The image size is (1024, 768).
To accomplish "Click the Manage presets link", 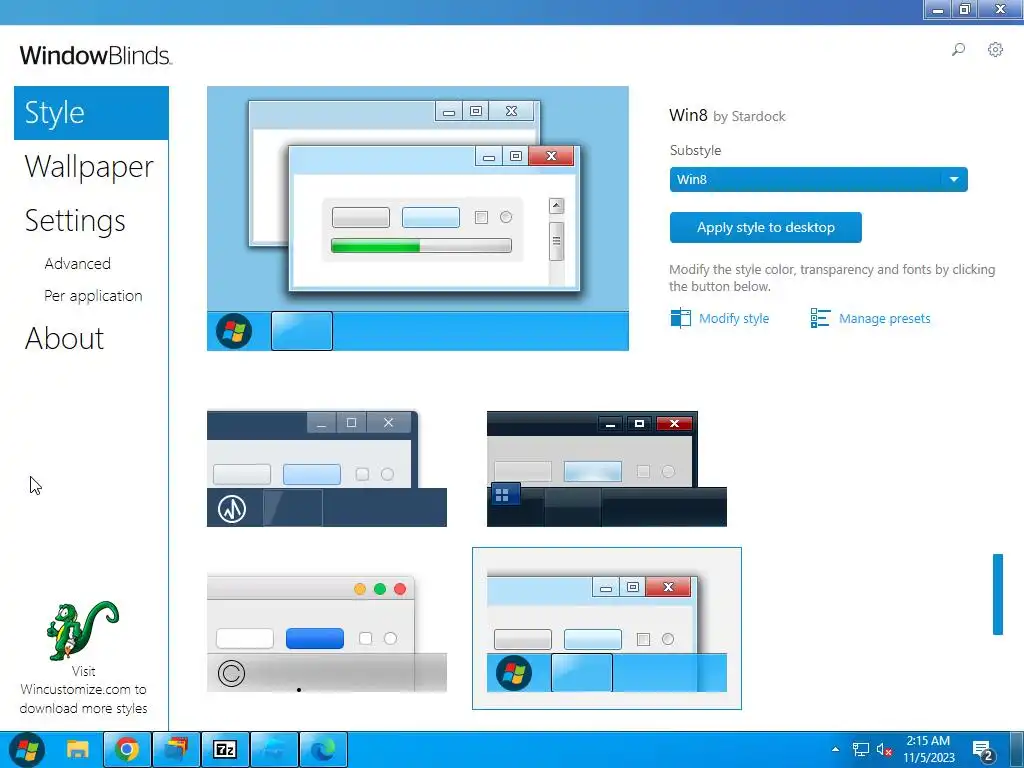I will [x=885, y=319].
